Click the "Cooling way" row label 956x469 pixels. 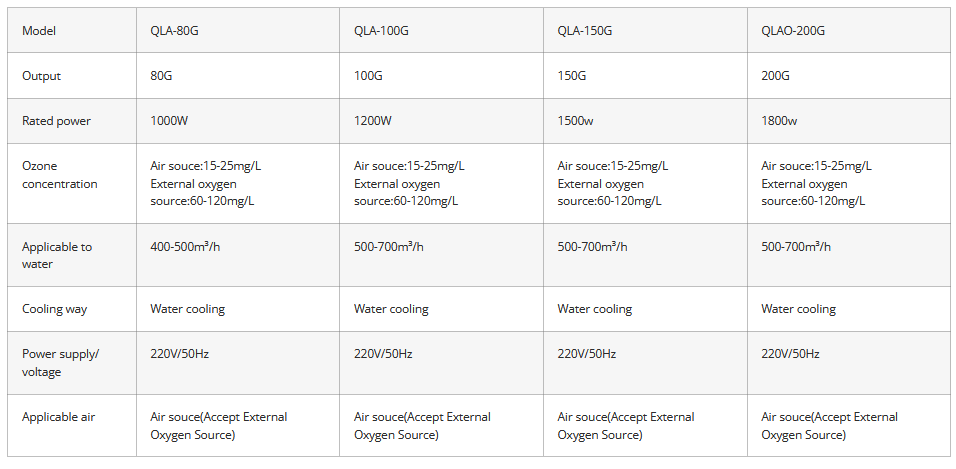(x=54, y=309)
